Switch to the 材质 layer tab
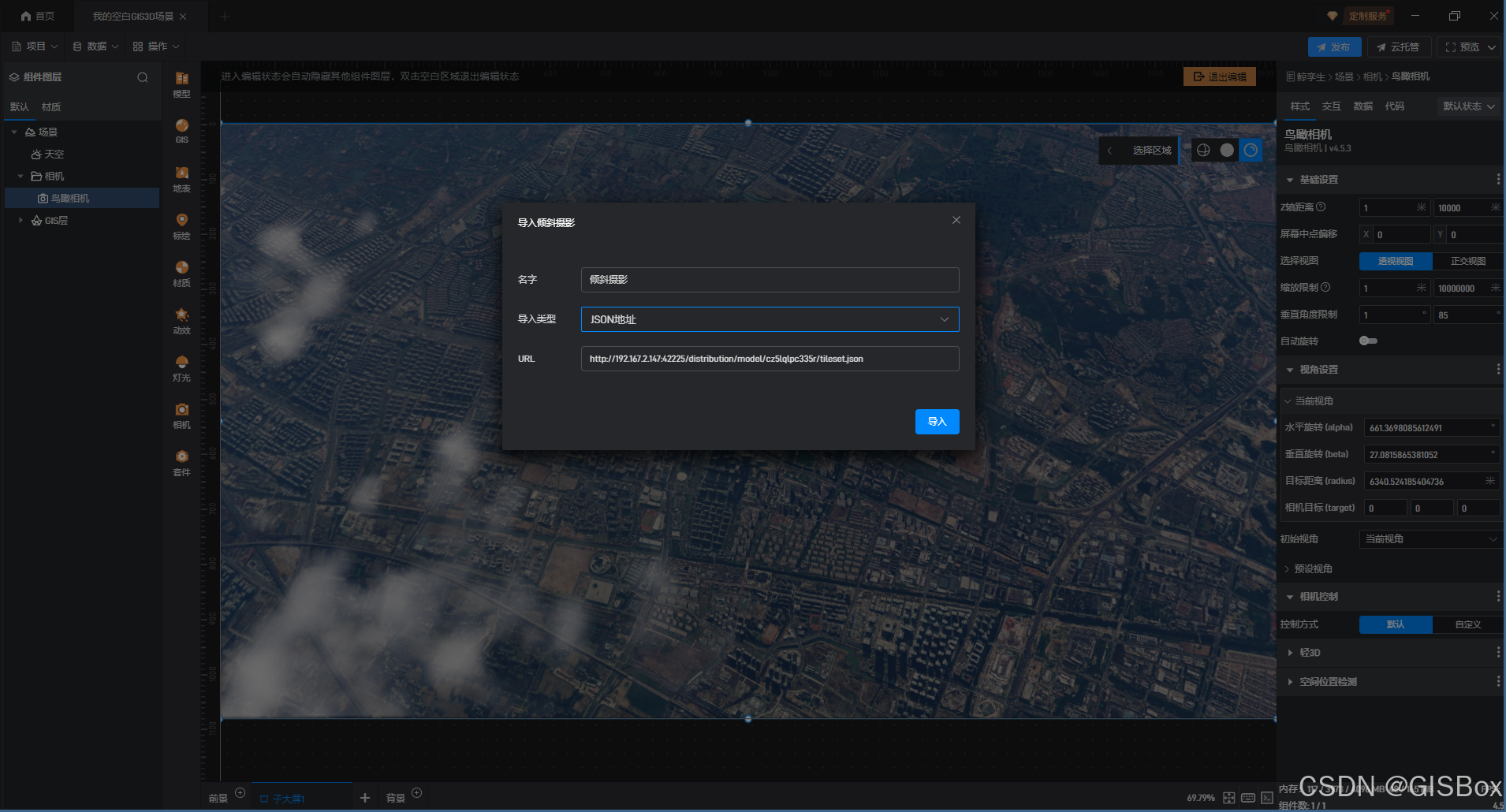This screenshot has height=812, width=1506. click(x=51, y=107)
